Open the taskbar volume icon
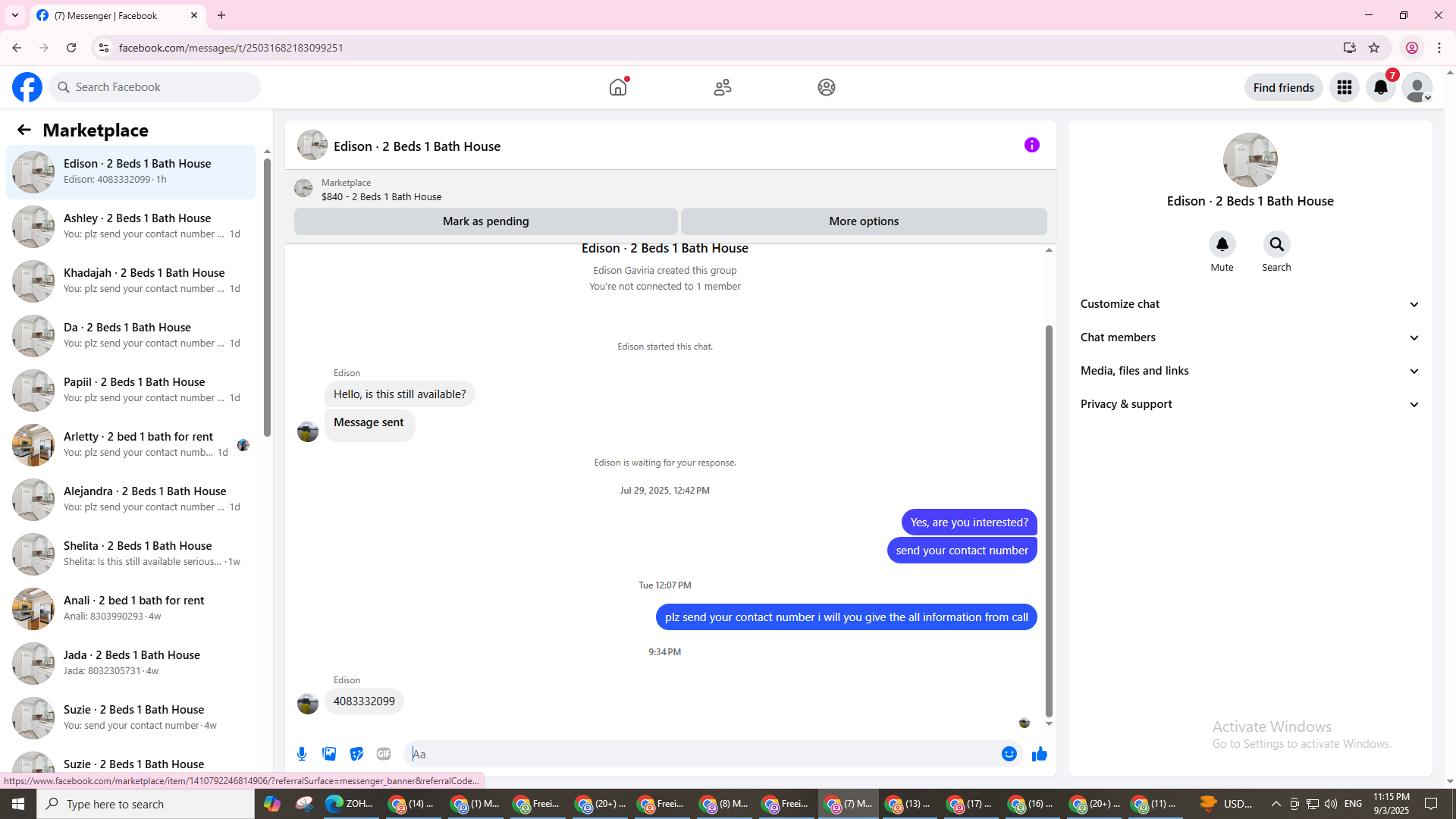Screen dimensions: 1456x819 point(1331,804)
